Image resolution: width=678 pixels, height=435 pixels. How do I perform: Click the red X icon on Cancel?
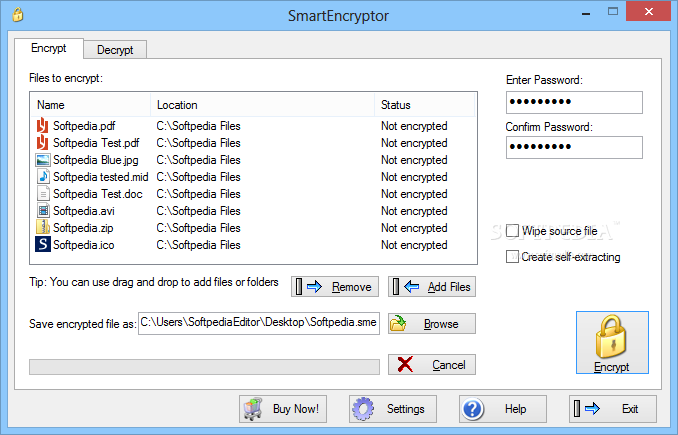(405, 365)
